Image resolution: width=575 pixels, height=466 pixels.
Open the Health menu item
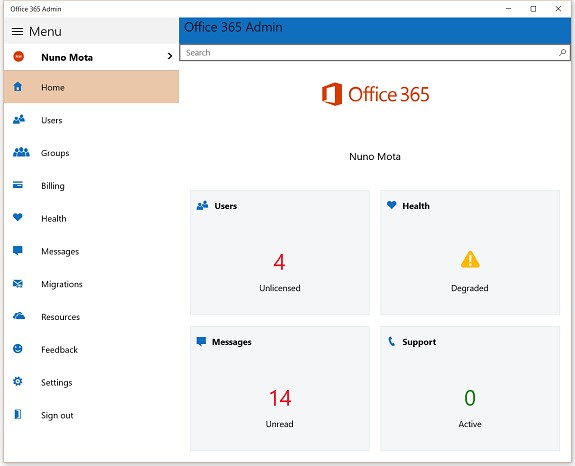(91, 218)
